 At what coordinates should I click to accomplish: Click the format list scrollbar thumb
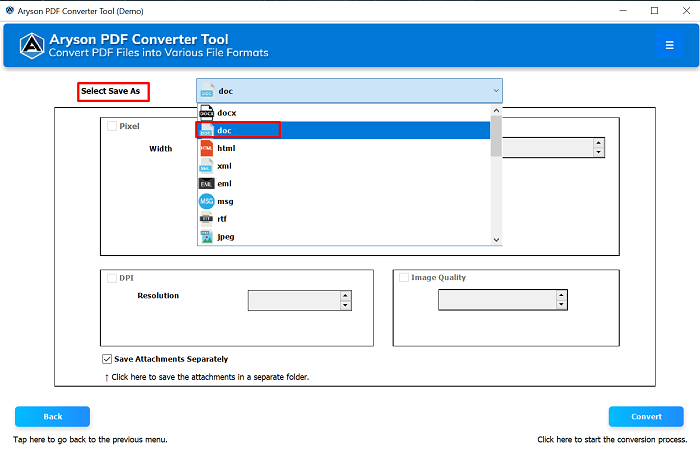[x=496, y=136]
